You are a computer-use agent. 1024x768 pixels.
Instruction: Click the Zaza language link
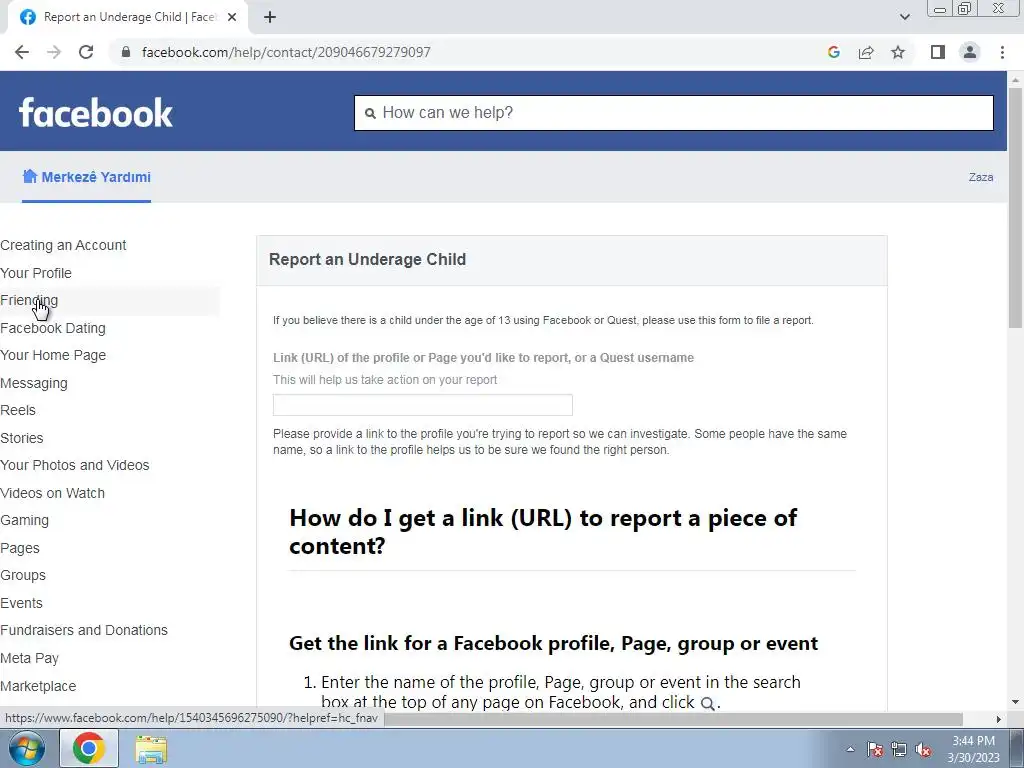click(x=981, y=177)
